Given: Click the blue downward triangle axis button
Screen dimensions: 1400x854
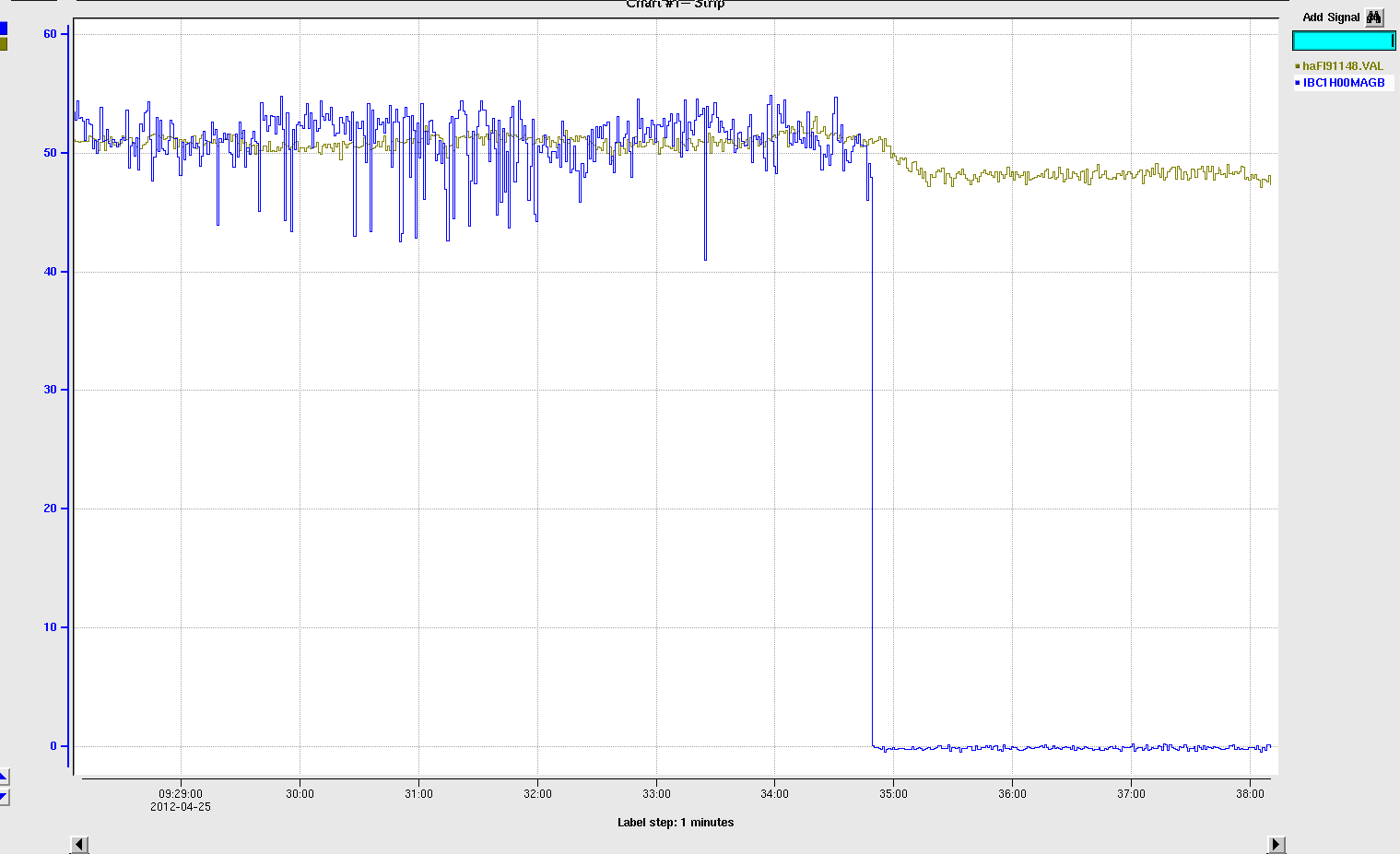Looking at the screenshot, I should pyautogui.click(x=3, y=797).
